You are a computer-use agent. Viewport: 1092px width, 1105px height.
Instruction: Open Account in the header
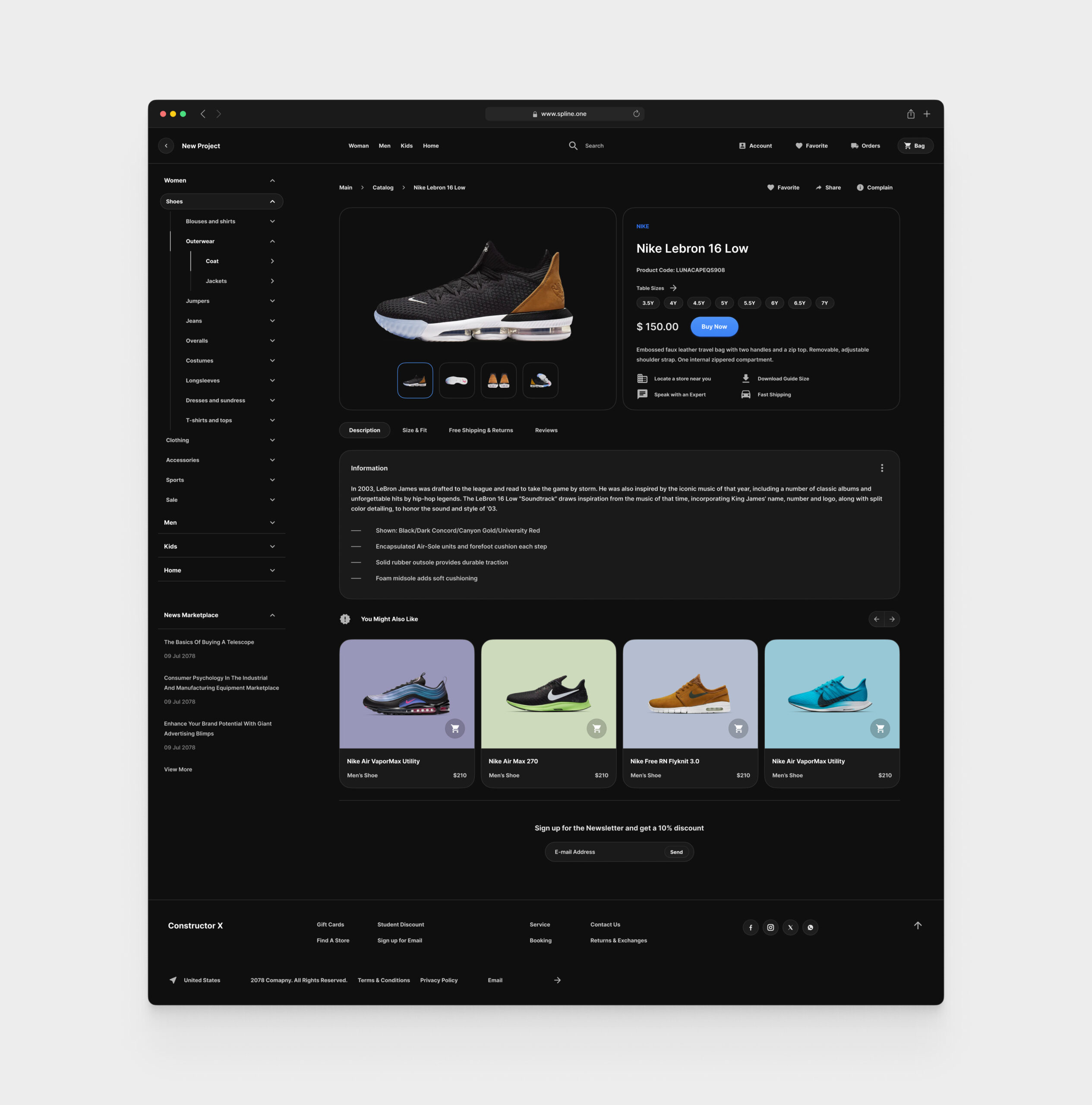(755, 146)
